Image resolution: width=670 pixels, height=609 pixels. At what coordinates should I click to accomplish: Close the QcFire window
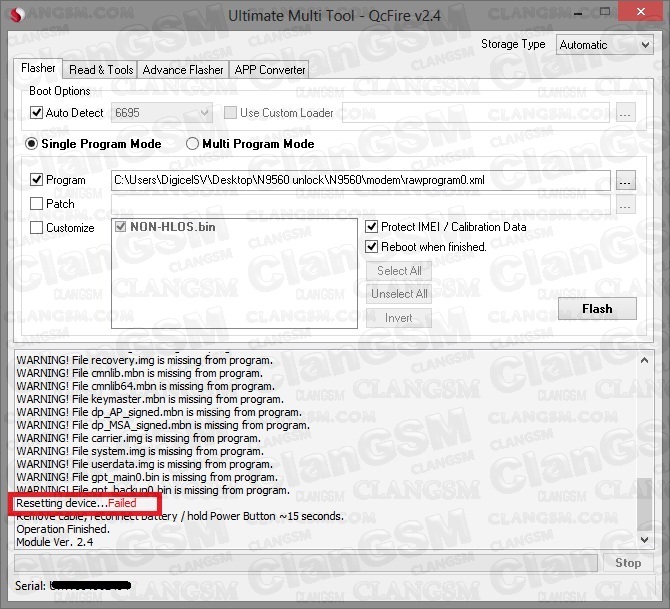(641, 12)
